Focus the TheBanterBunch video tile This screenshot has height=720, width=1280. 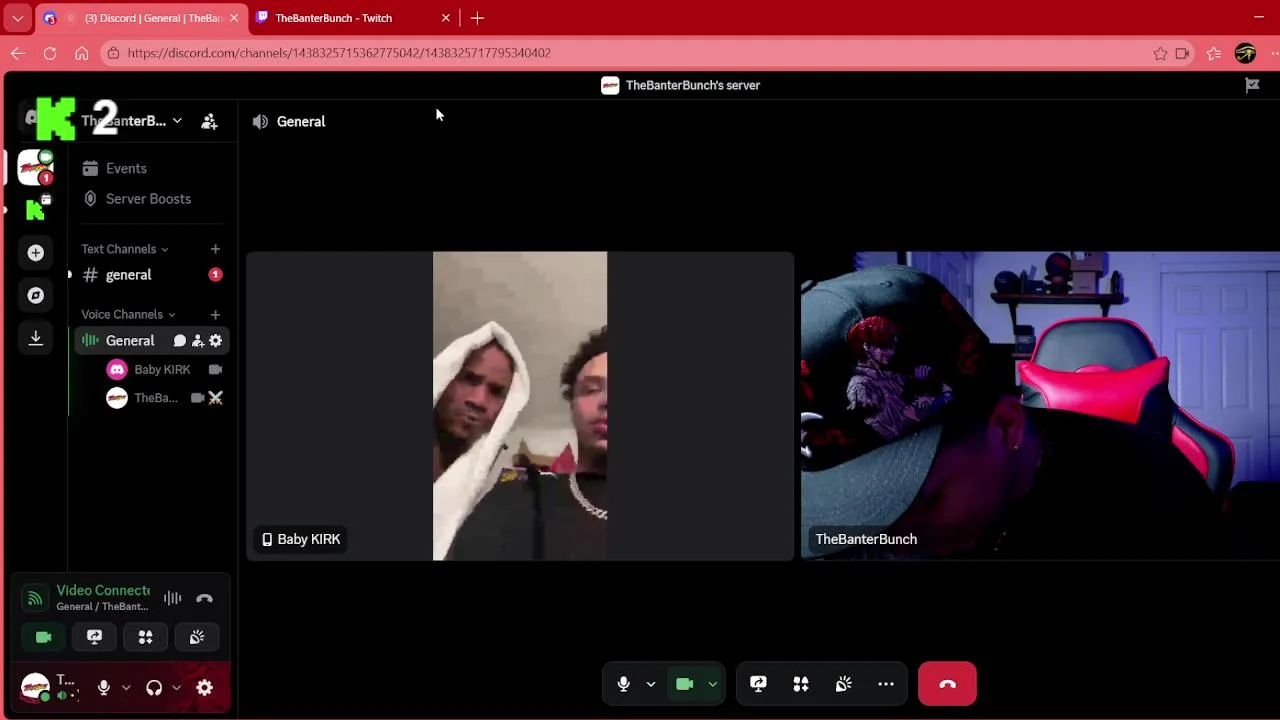[x=1040, y=406]
